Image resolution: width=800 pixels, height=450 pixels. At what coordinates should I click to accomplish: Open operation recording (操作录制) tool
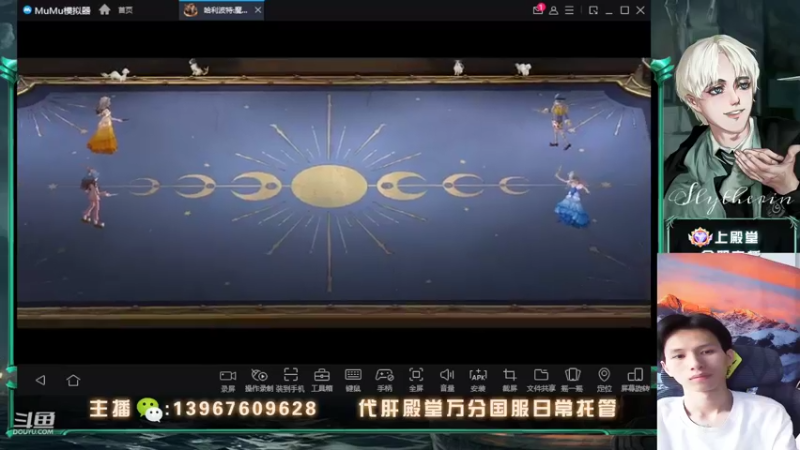tap(259, 380)
